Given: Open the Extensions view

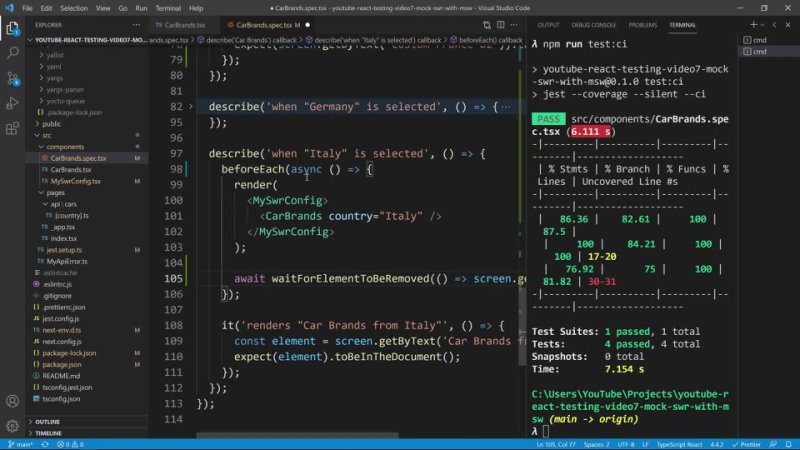Looking at the screenshot, I should 12,128.
